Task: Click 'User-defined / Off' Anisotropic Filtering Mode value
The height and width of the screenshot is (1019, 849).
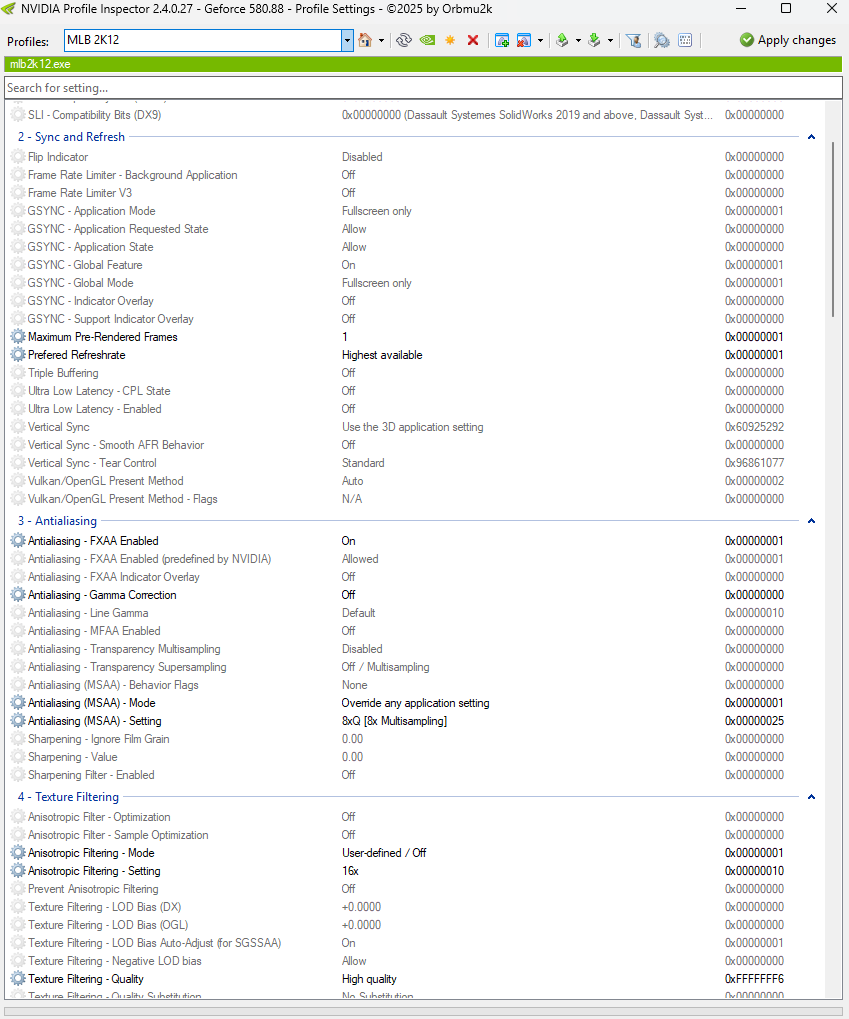Action: tap(384, 853)
